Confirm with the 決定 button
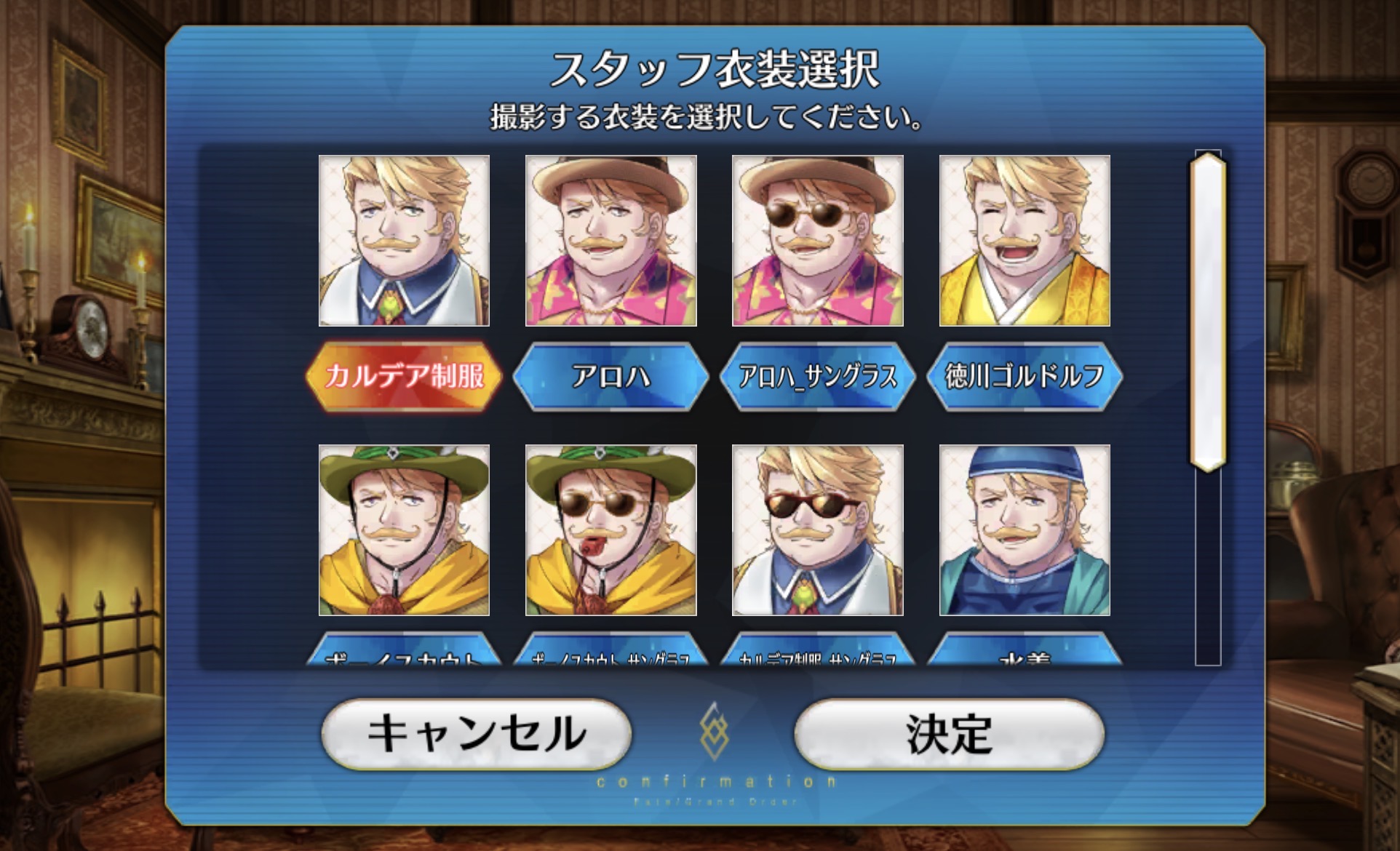The width and height of the screenshot is (1400, 851). point(949,734)
